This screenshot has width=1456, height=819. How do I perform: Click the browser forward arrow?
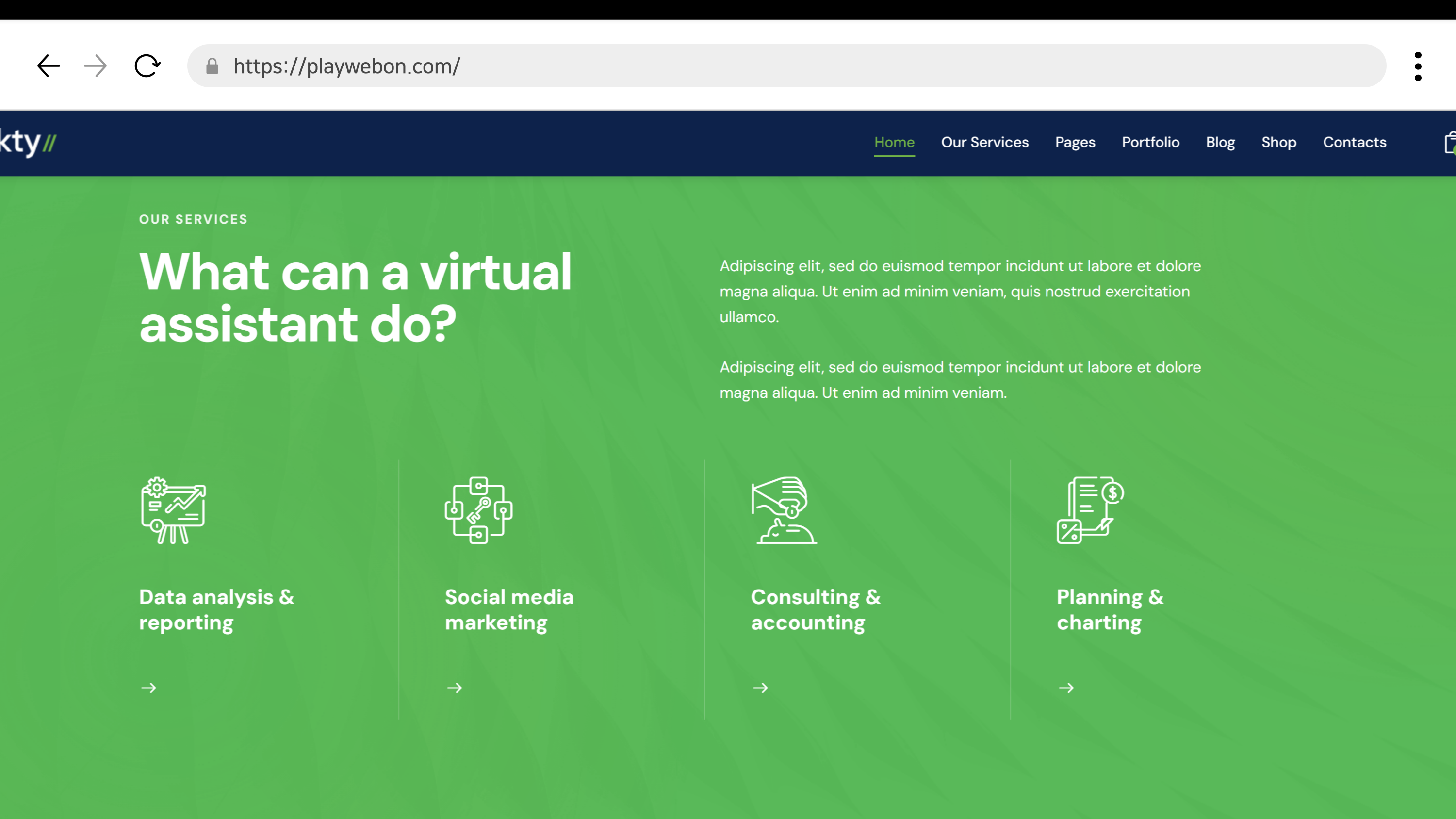(x=95, y=66)
